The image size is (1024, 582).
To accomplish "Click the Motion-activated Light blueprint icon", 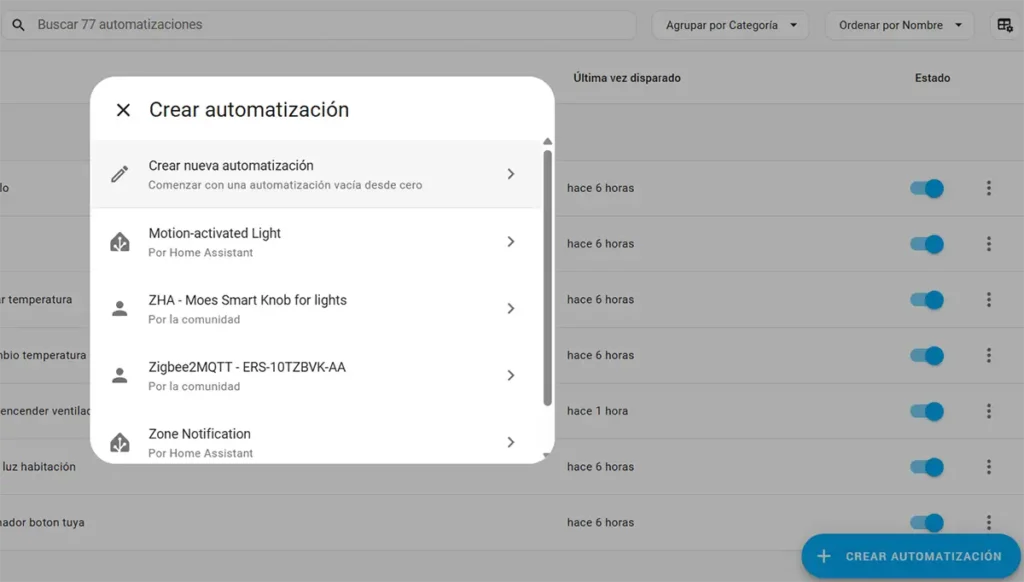I will (120, 242).
